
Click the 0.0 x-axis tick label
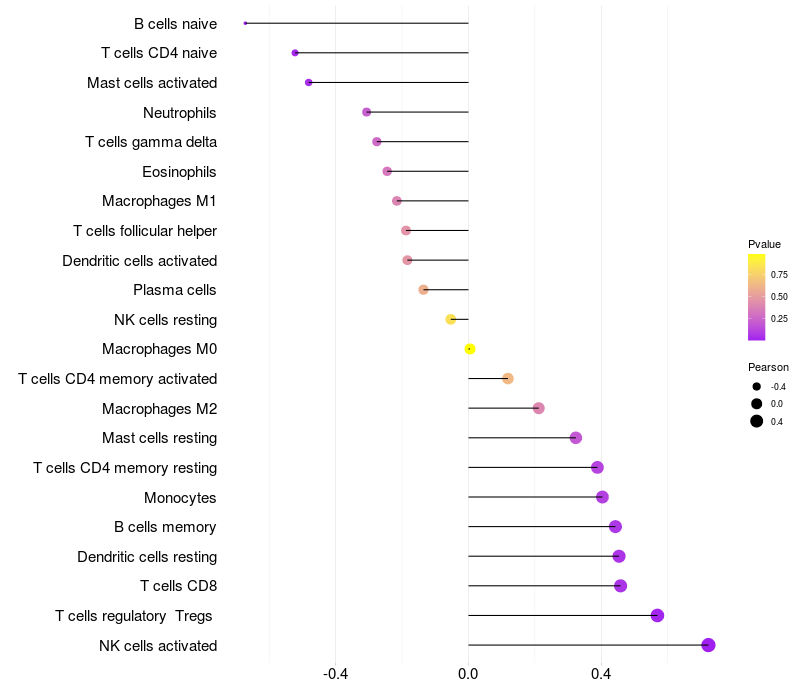(x=468, y=674)
